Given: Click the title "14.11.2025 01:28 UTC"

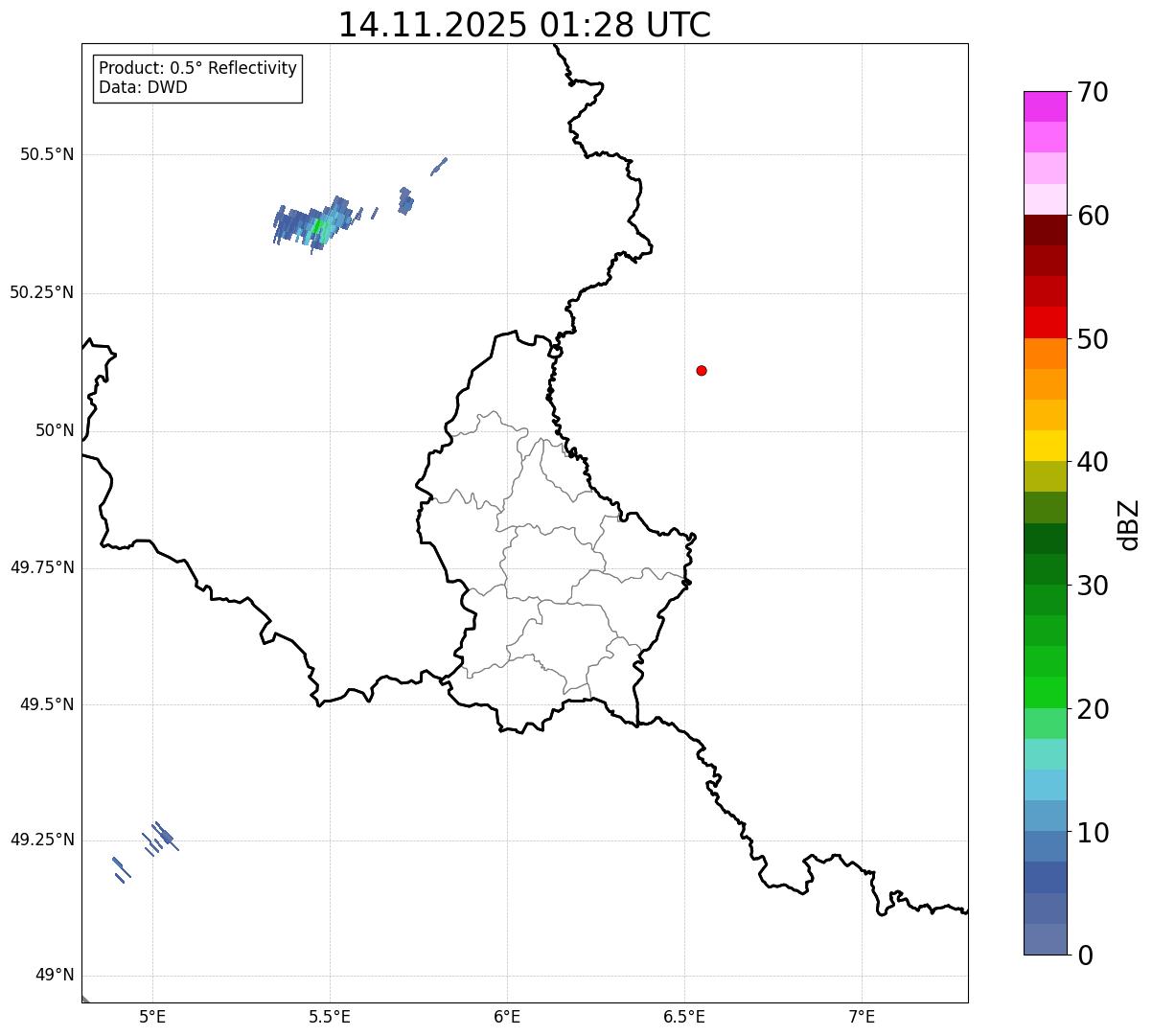Looking at the screenshot, I should tap(524, 24).
